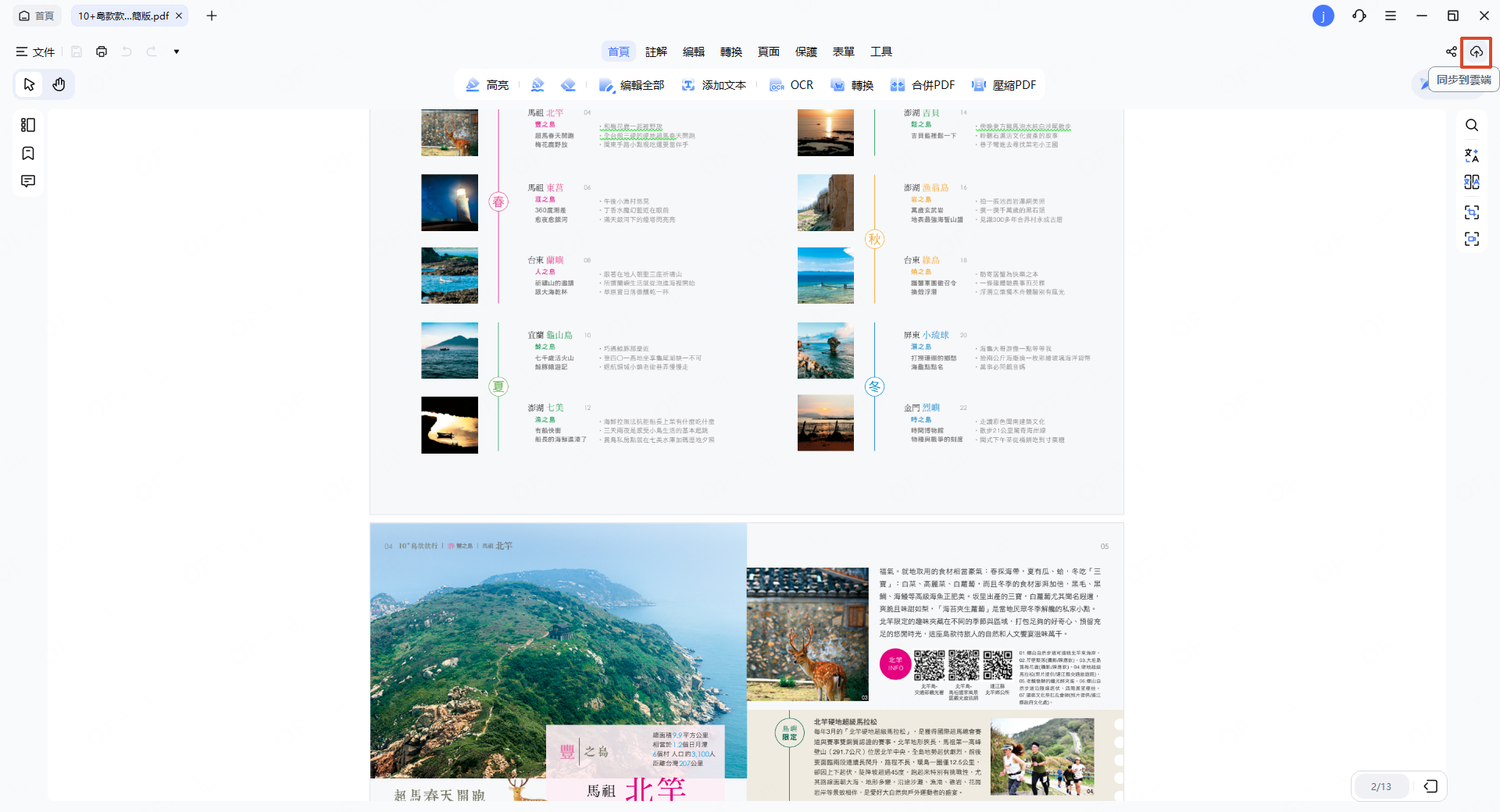Open the hamburger menu in title bar

tap(1391, 16)
